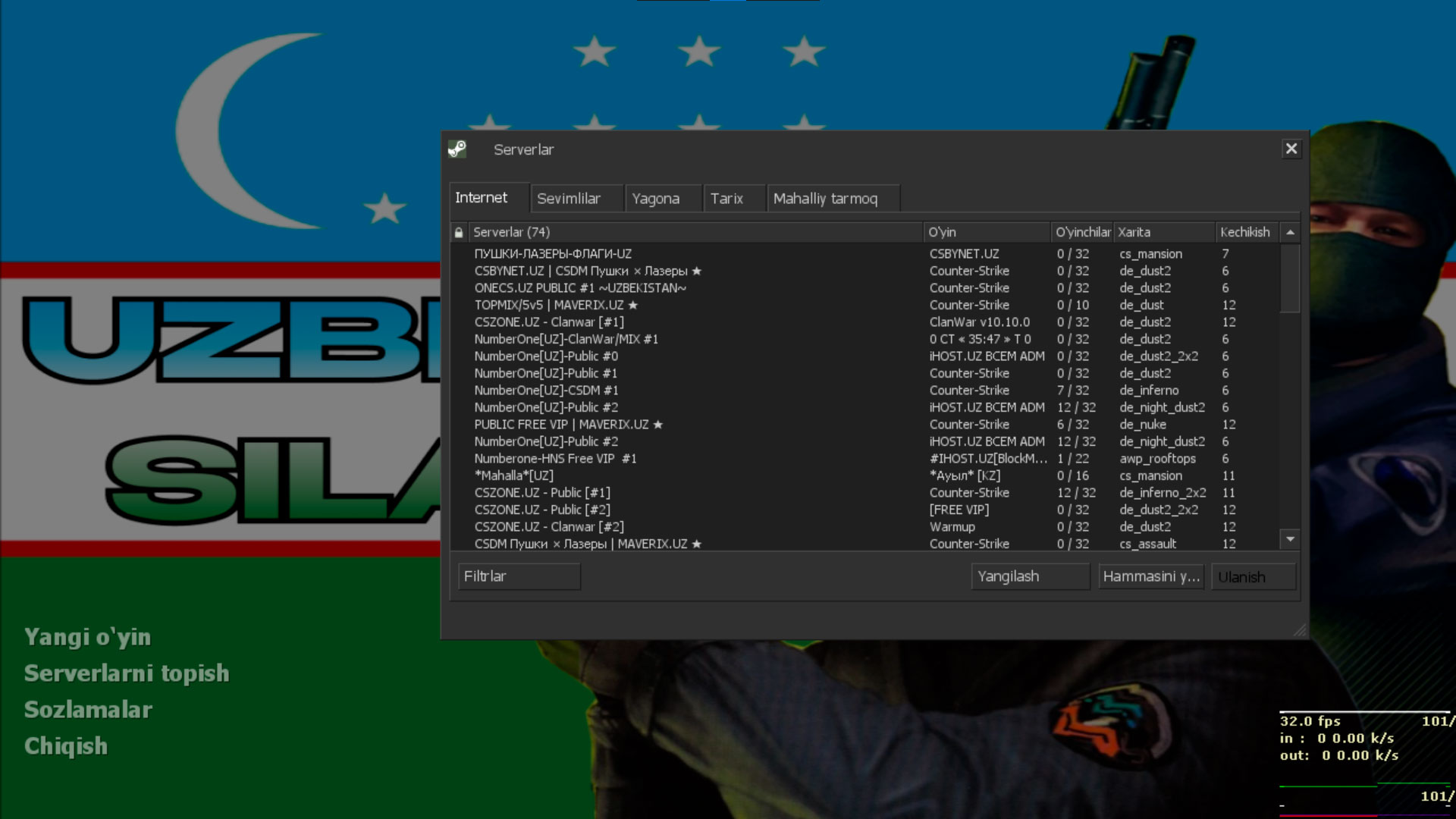Viewport: 1456px width, 819px height.
Task: Click the cs_mansion map cell in first row
Action: point(1150,254)
